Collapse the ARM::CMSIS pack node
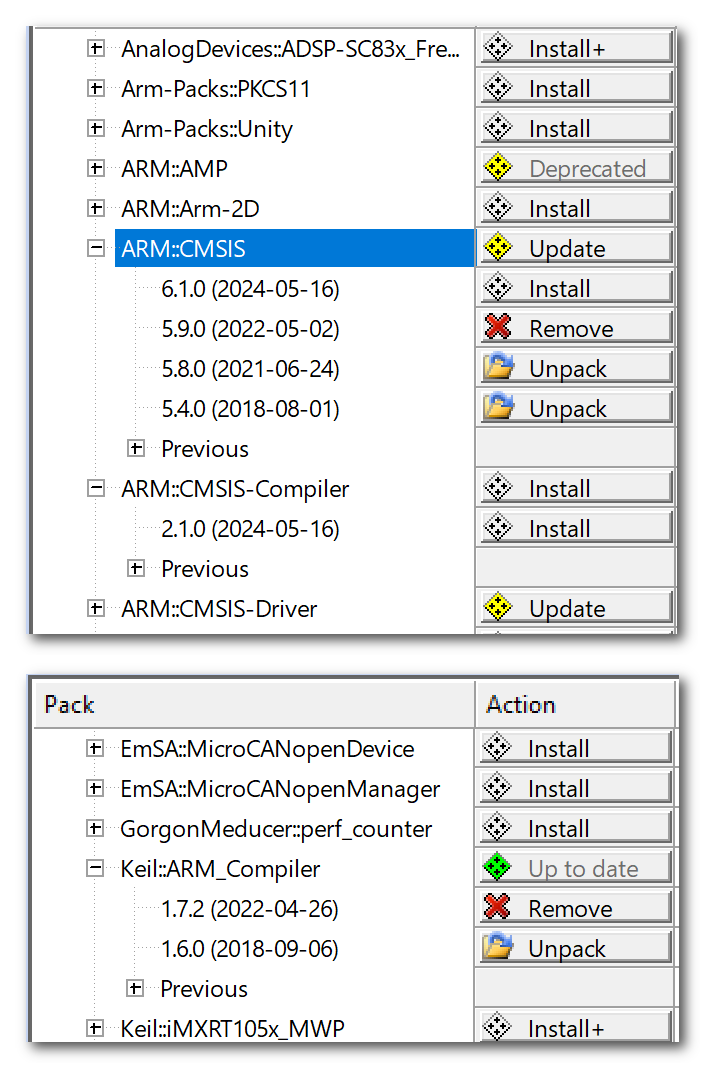This screenshot has width=705, height=1068. coord(96,249)
